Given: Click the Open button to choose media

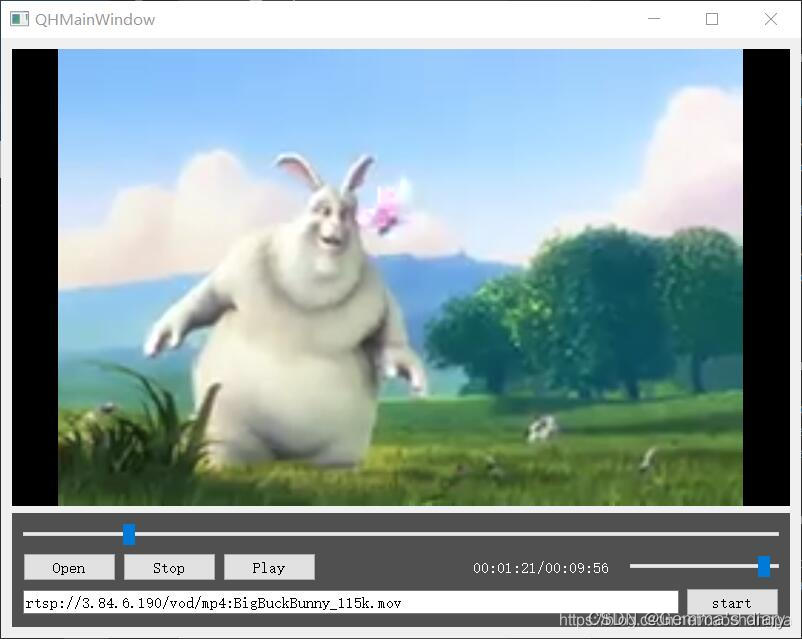Looking at the screenshot, I should click(68, 567).
